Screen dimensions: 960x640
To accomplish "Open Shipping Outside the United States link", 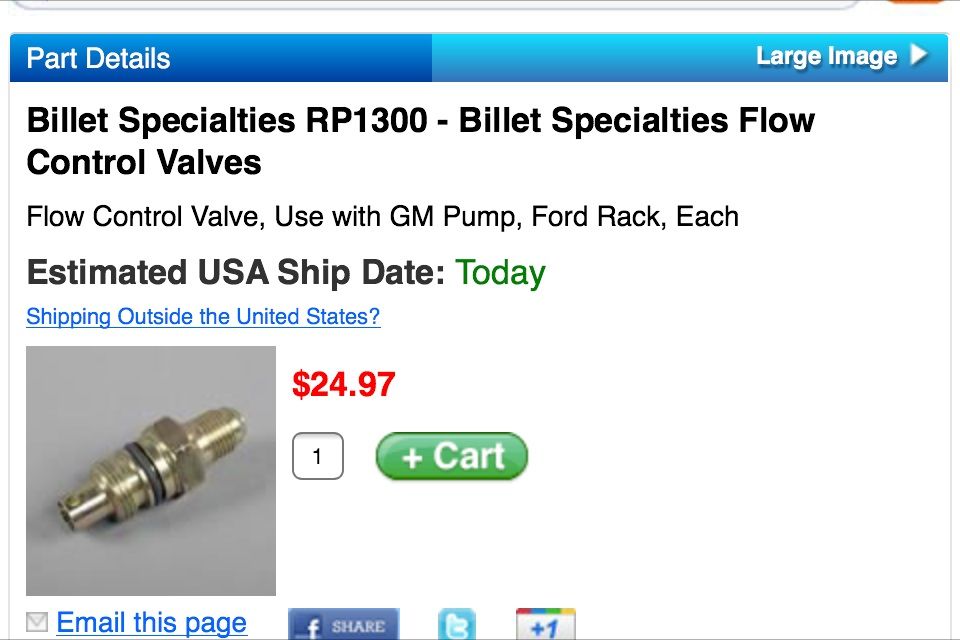I will click(203, 317).
